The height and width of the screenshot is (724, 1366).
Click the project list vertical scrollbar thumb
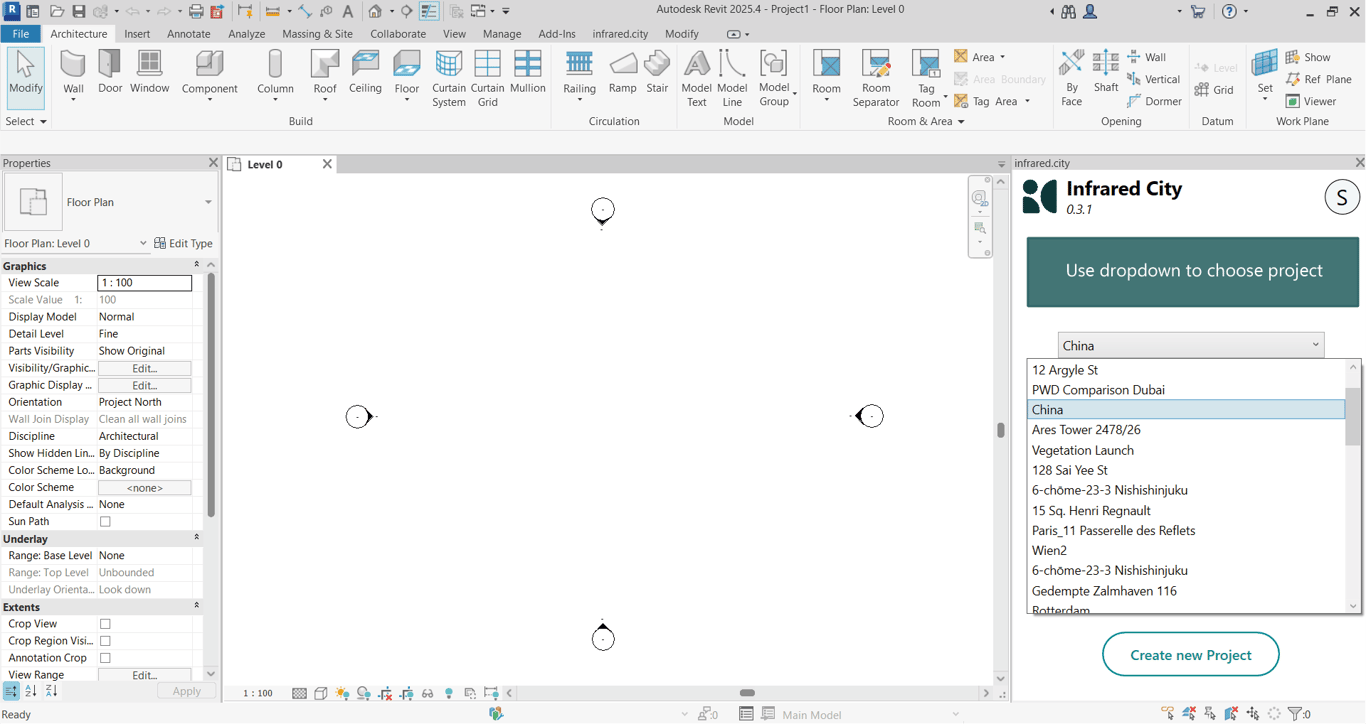coord(1353,416)
